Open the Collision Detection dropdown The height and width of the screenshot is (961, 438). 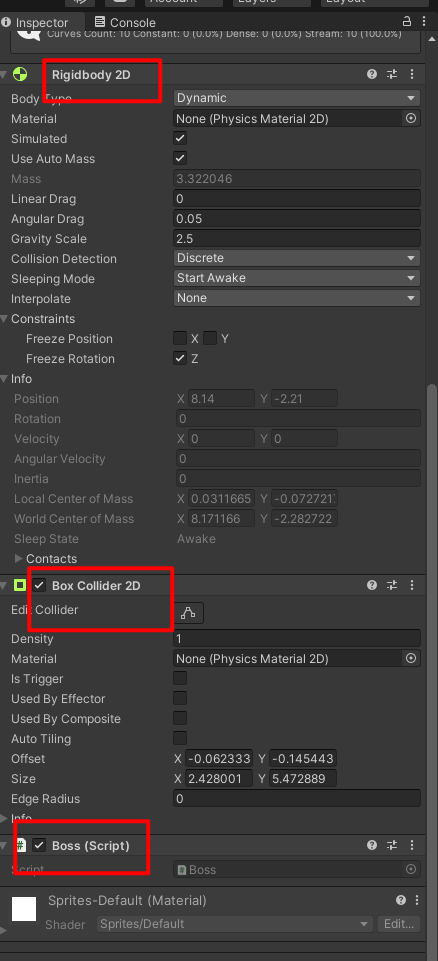(x=297, y=258)
